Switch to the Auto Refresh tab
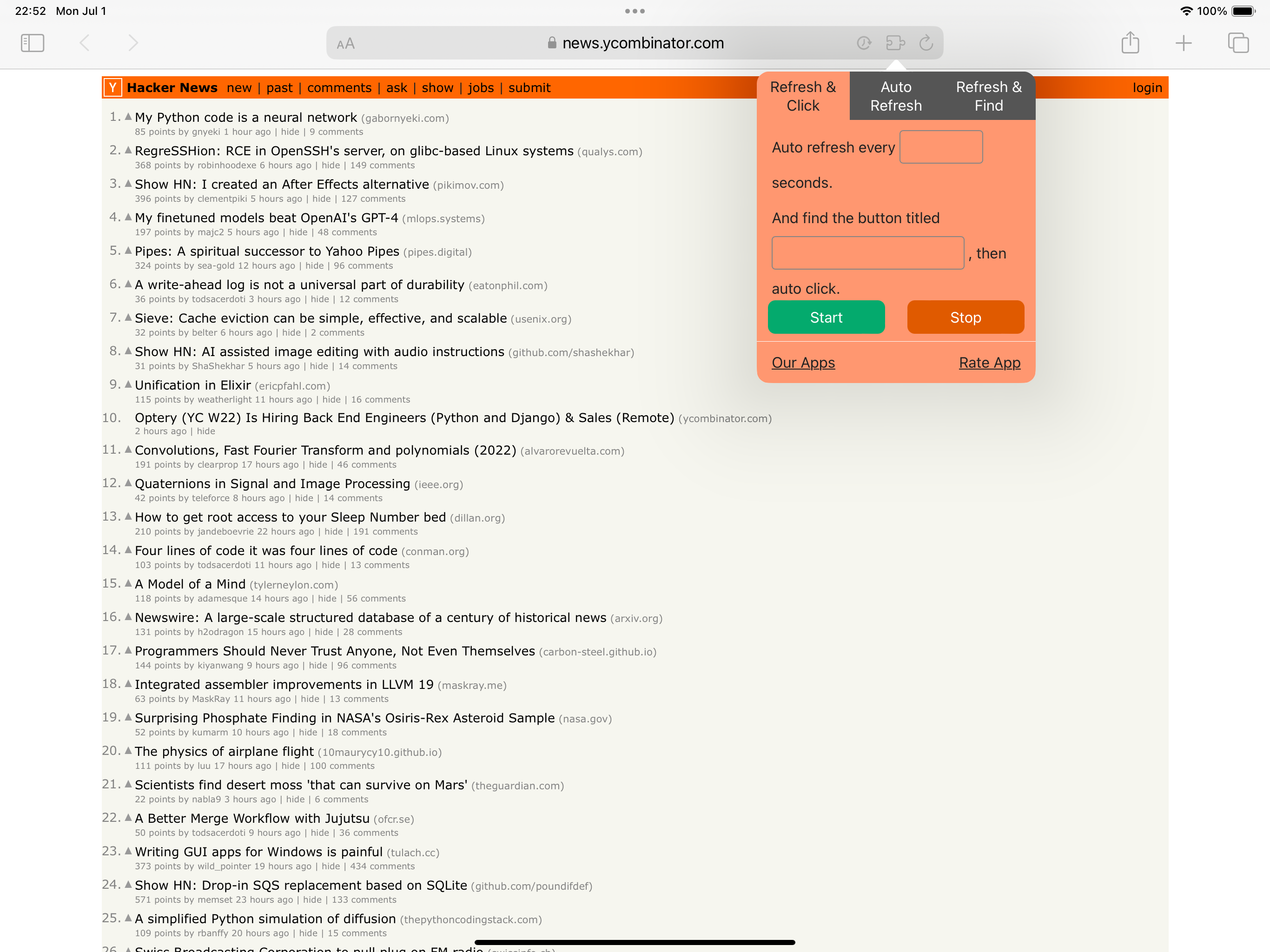The width and height of the screenshot is (1270, 952). 896,96
